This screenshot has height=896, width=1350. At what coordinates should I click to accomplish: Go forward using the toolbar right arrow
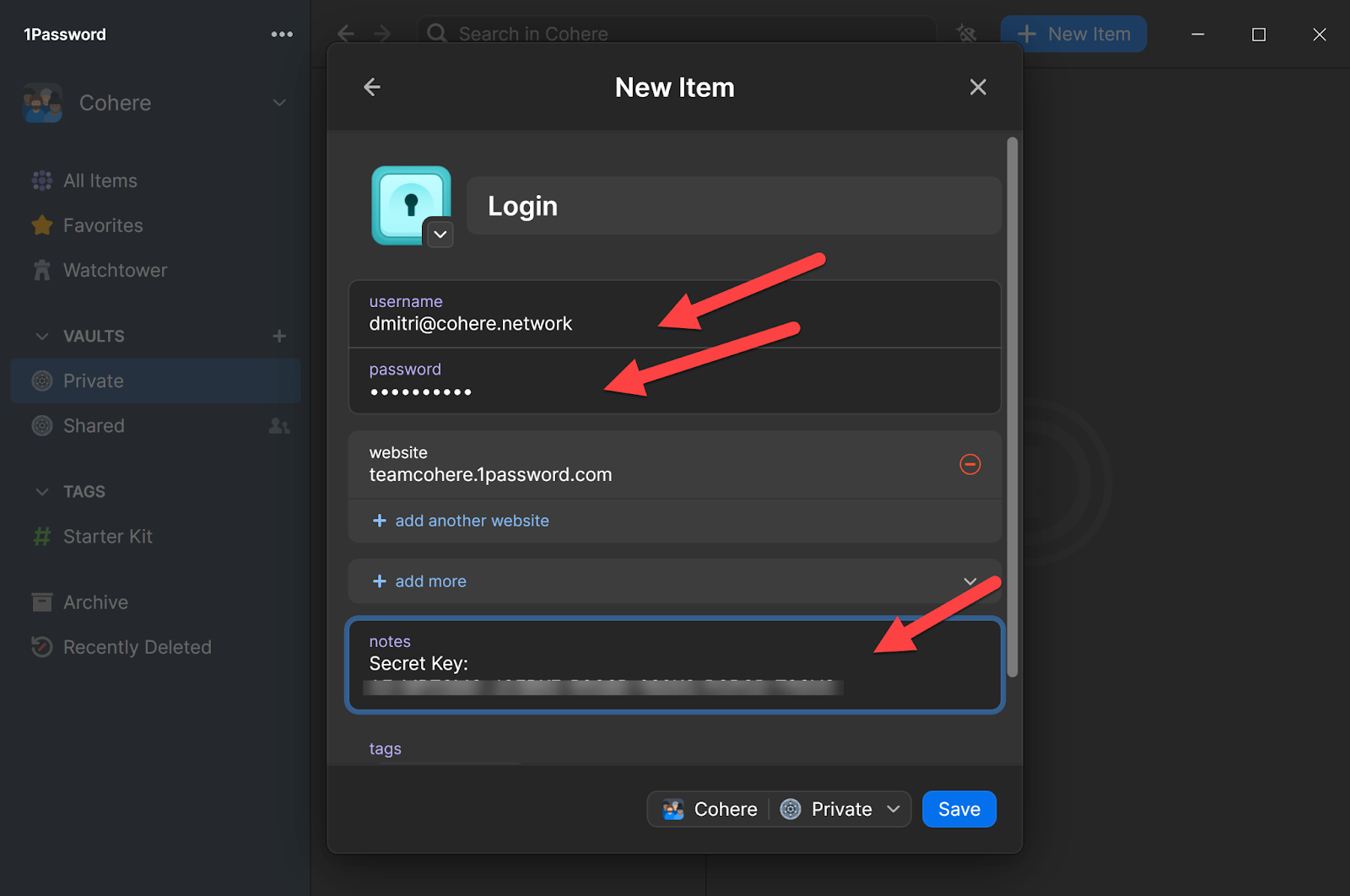(x=382, y=34)
